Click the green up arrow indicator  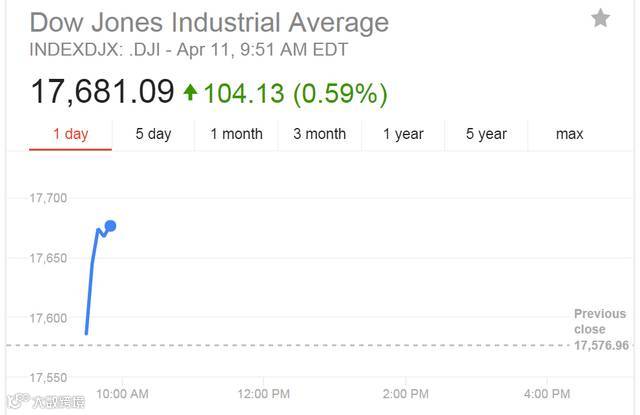pyautogui.click(x=190, y=92)
